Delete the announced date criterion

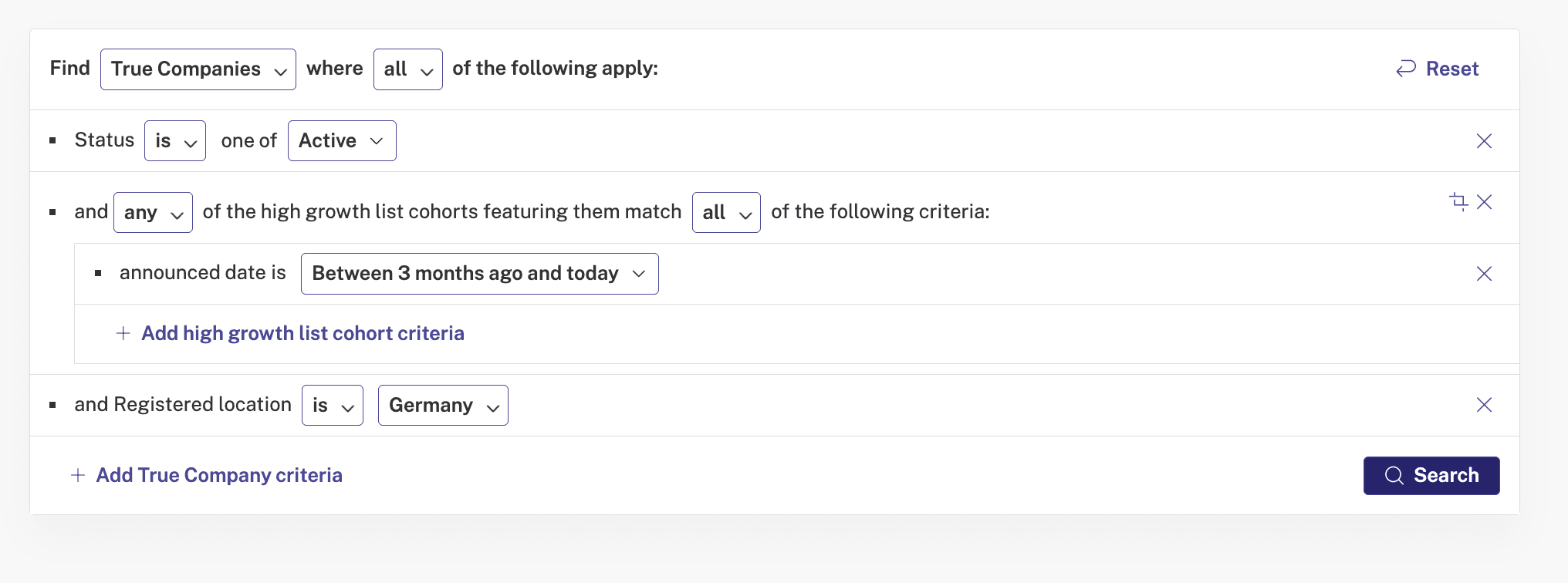(x=1484, y=274)
